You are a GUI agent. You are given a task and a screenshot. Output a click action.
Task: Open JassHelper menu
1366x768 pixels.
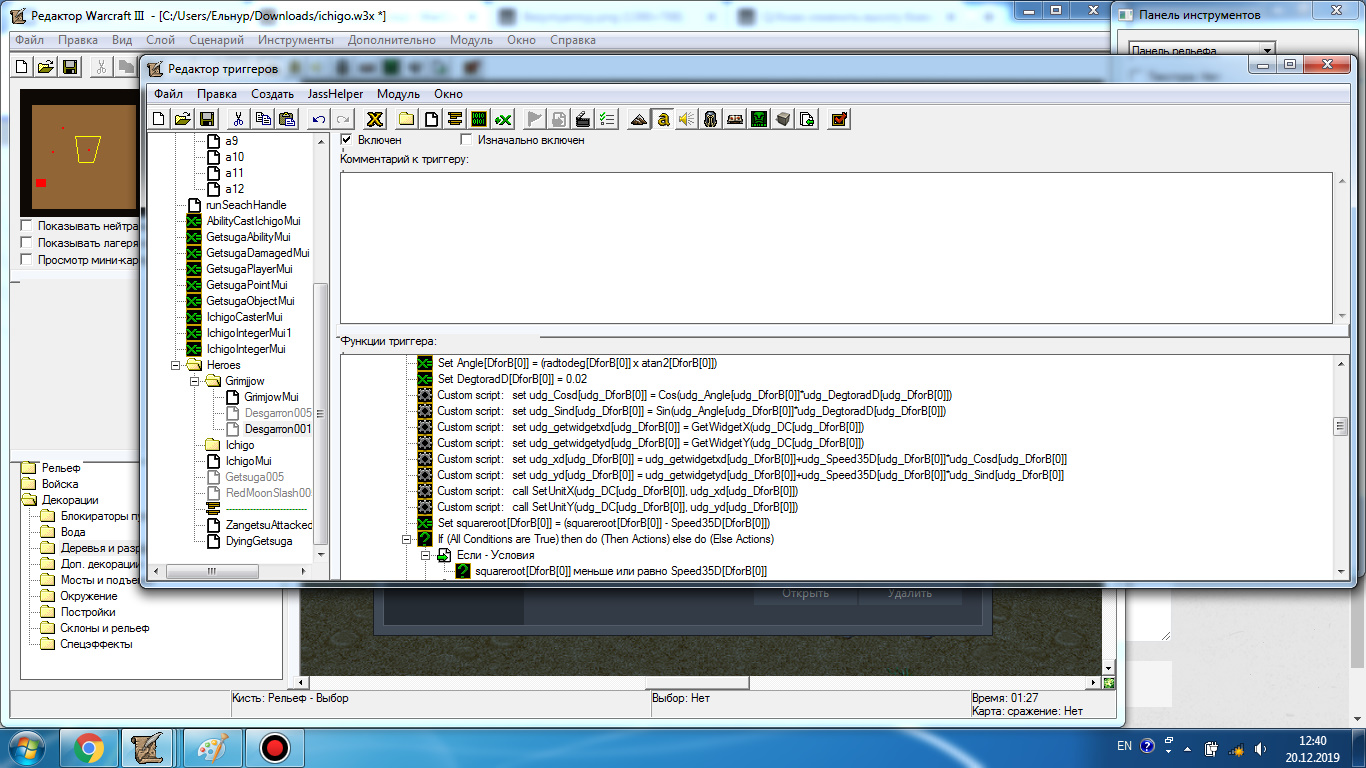coord(335,94)
